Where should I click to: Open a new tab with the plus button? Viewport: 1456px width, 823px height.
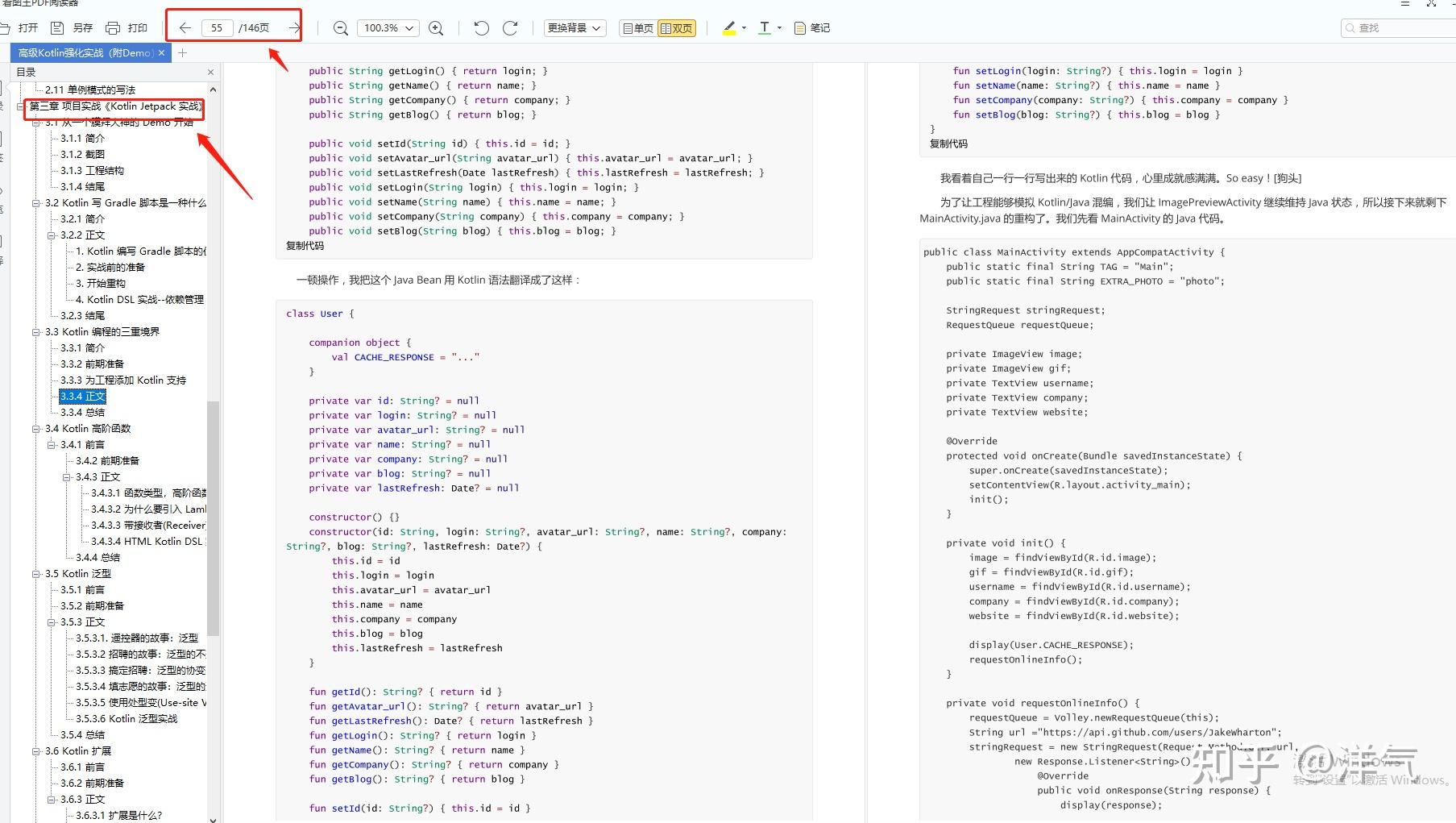tap(181, 52)
